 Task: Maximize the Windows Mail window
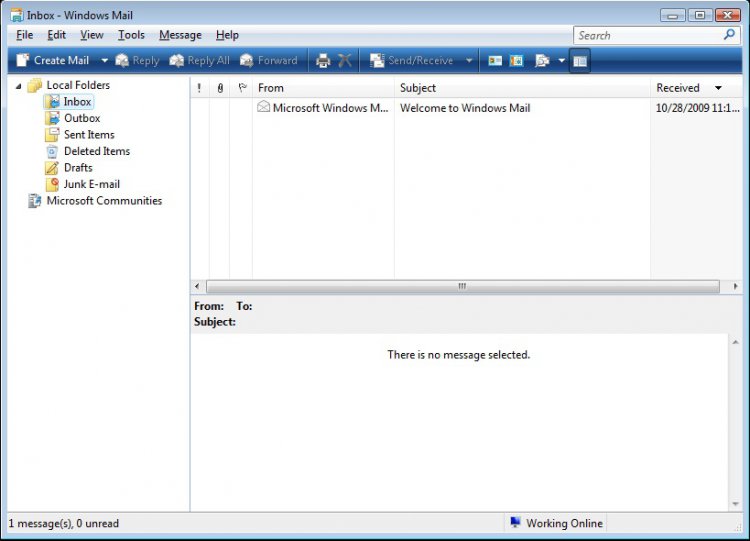pyautogui.click(x=700, y=15)
